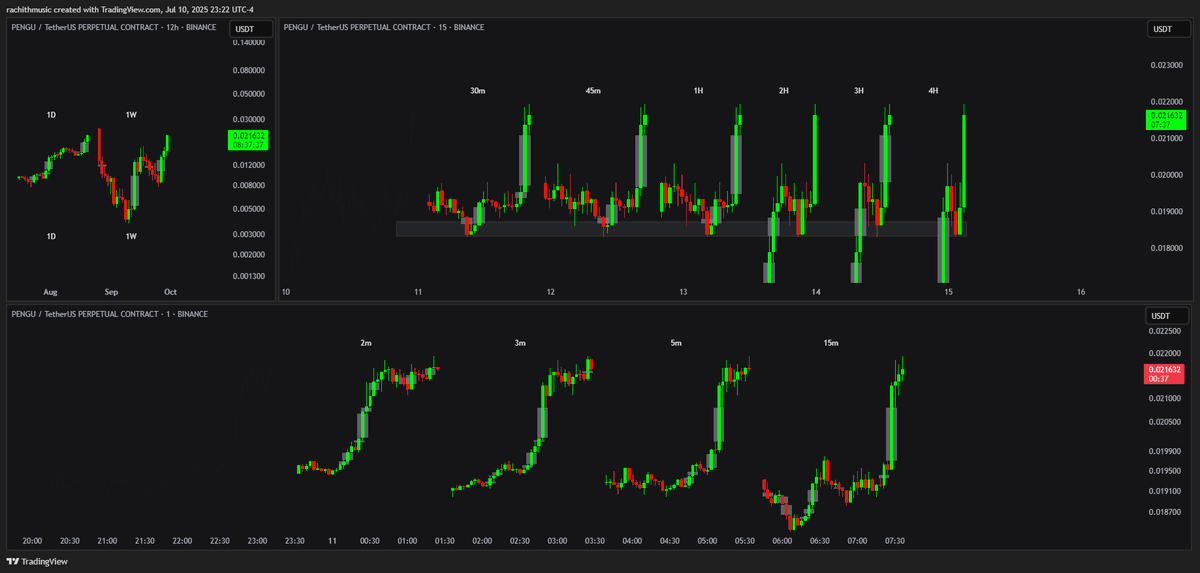Click the 0.019900 price on the 1-minute axis
Screen dimensions: 1200x573
[1166, 451]
